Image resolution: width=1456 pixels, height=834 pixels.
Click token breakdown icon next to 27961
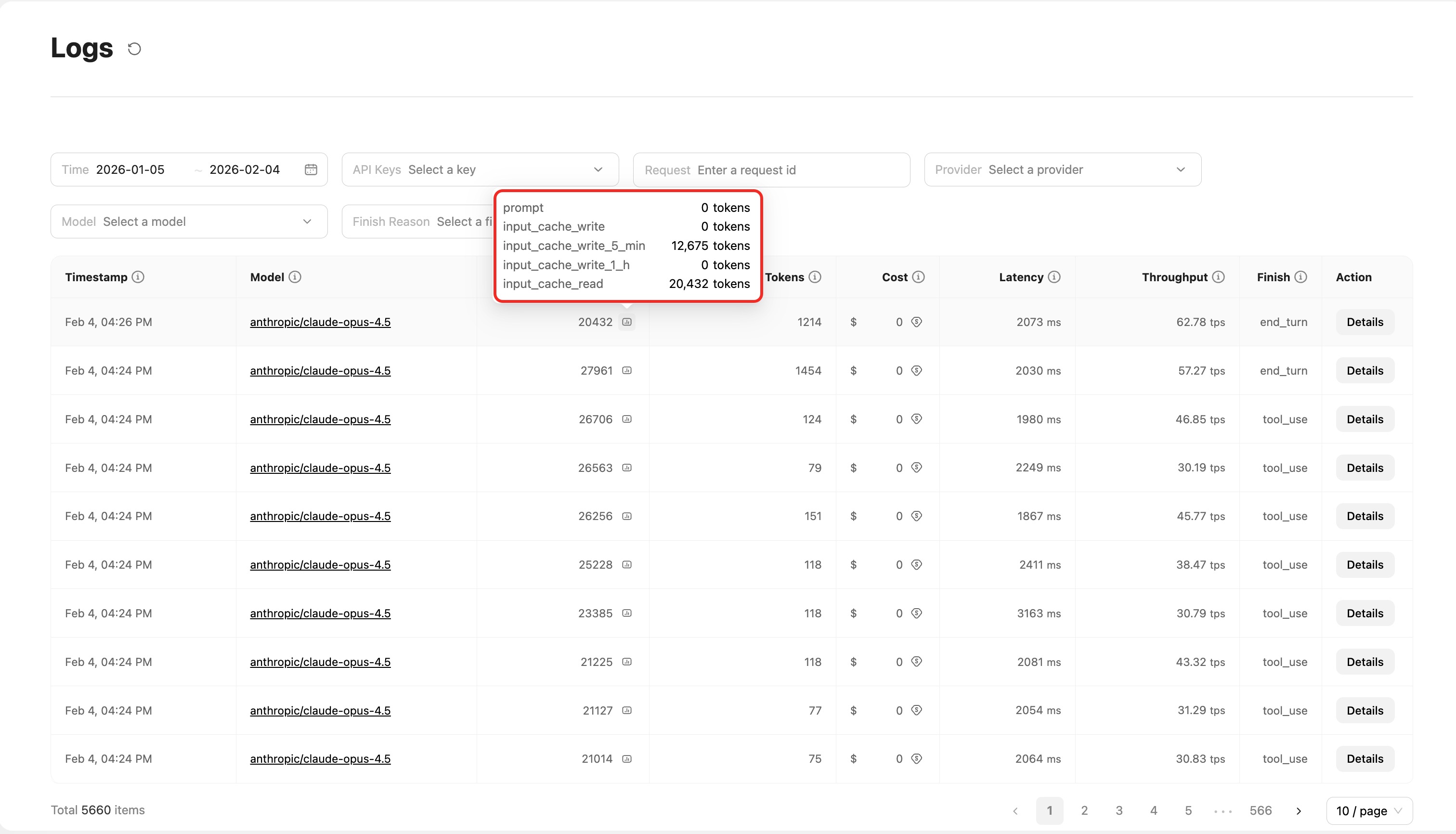click(x=627, y=371)
